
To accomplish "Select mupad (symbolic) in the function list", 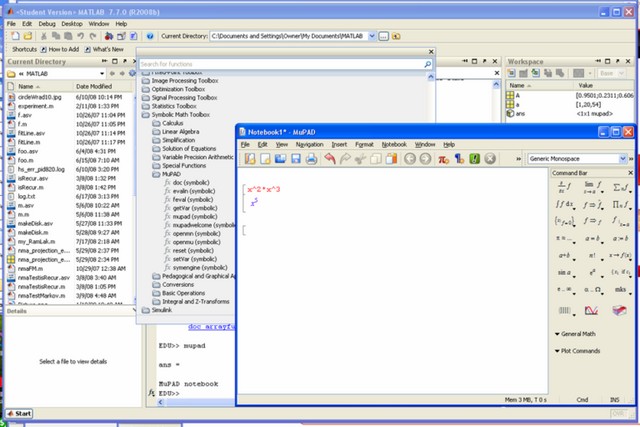I will [195, 216].
